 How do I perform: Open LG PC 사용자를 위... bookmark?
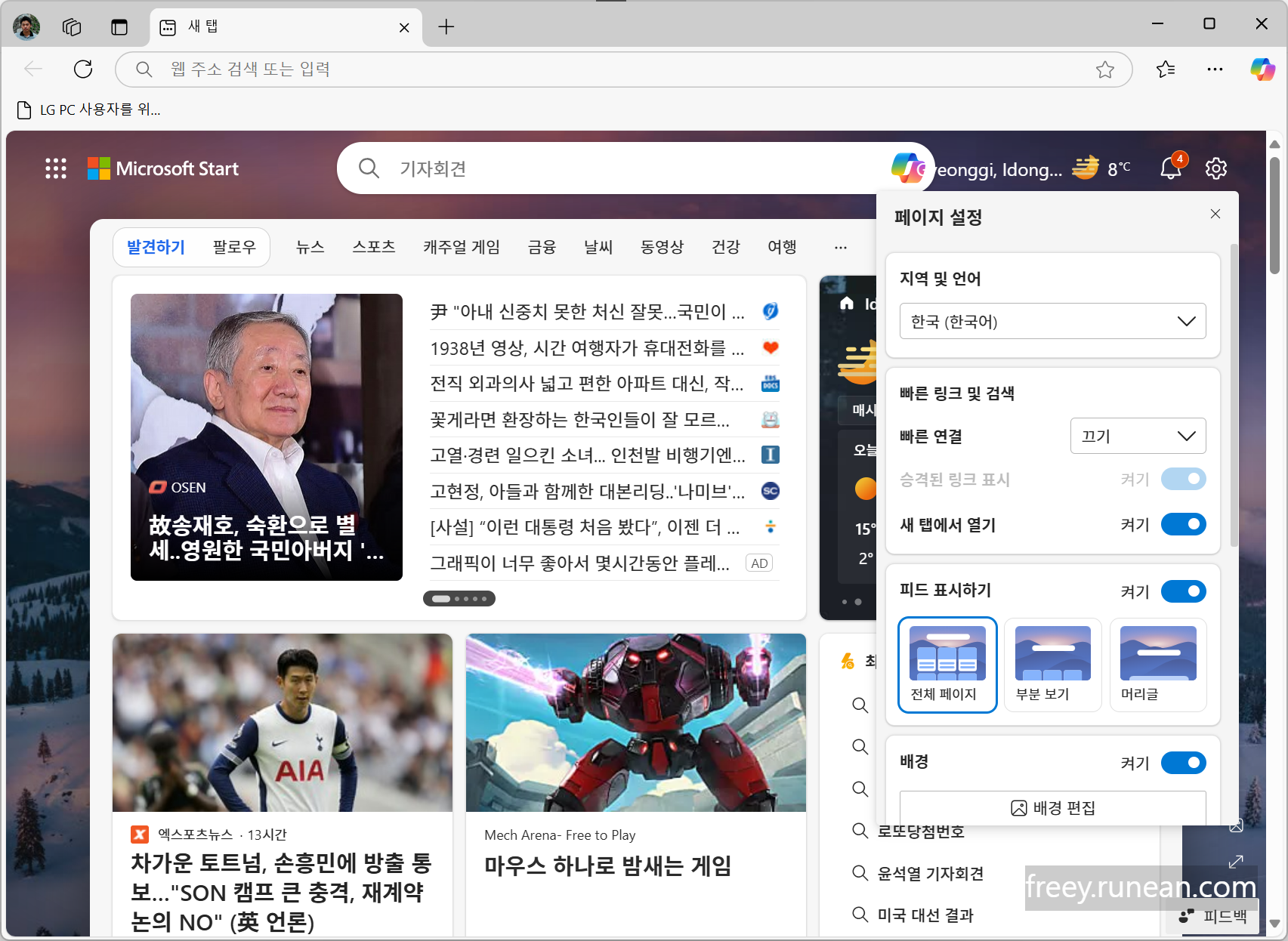coord(88,110)
